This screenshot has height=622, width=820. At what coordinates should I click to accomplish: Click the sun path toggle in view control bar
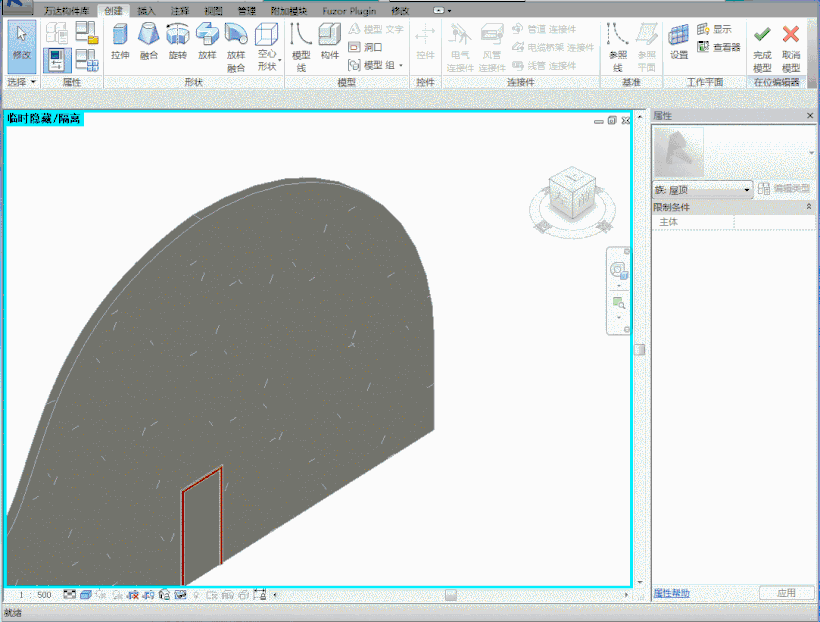[x=101, y=595]
